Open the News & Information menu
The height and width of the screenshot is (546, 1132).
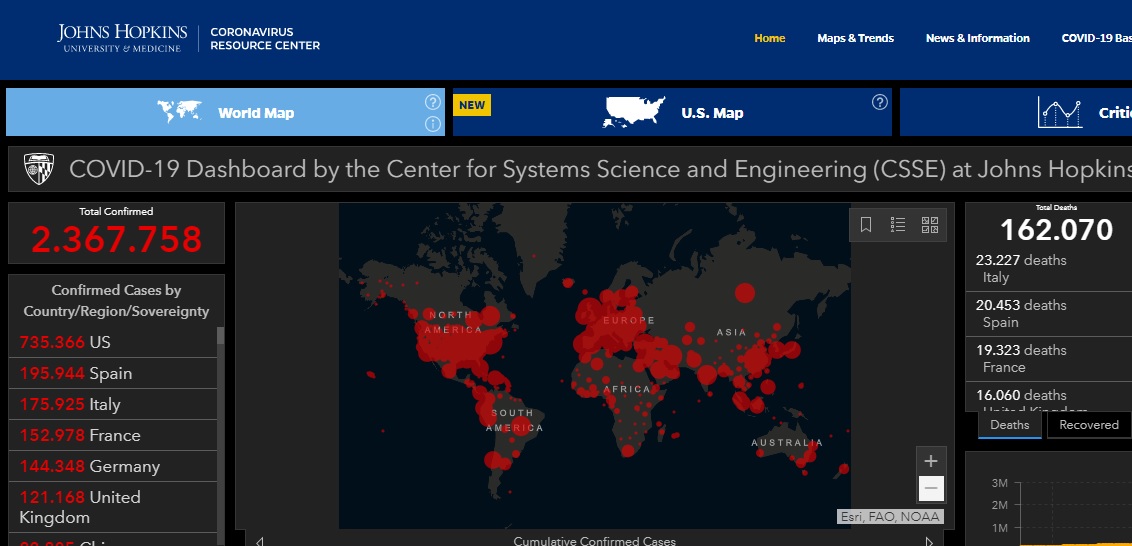click(x=978, y=38)
